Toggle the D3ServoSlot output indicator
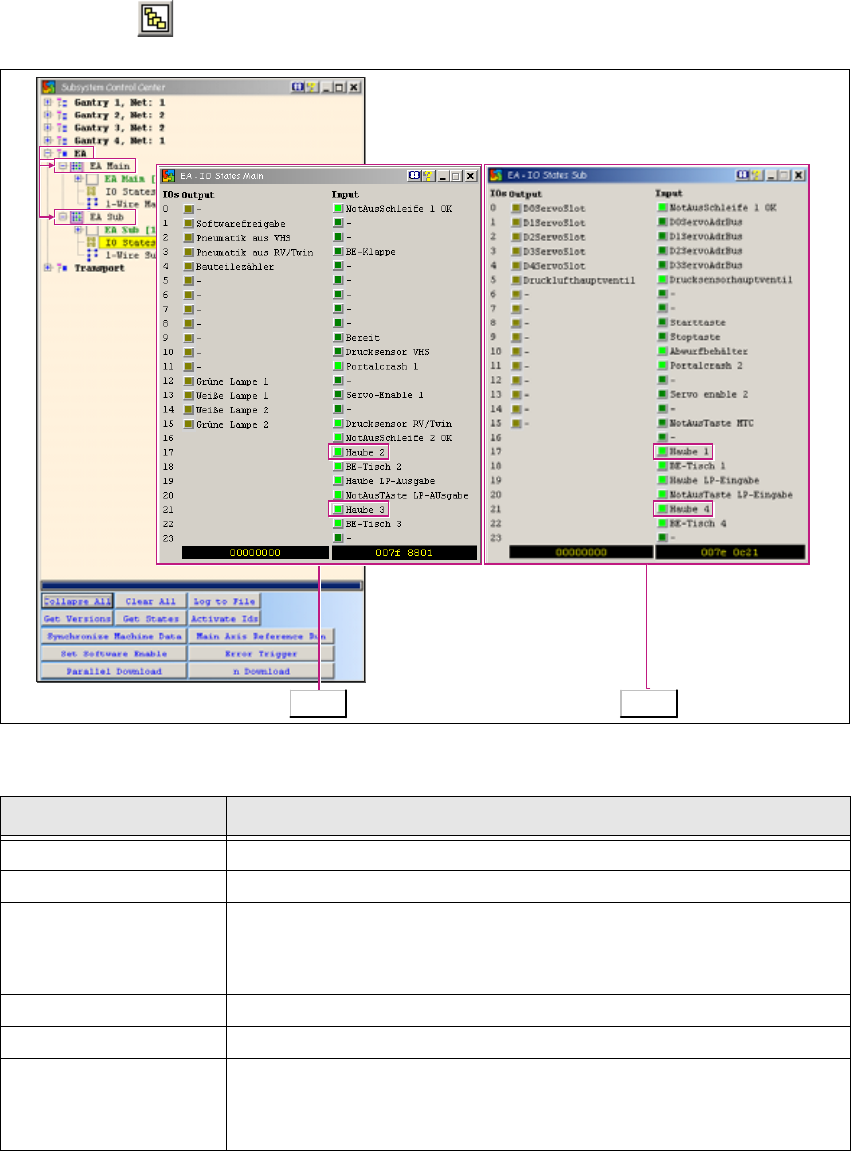Screen dimensions: 851x1151 click(516, 251)
